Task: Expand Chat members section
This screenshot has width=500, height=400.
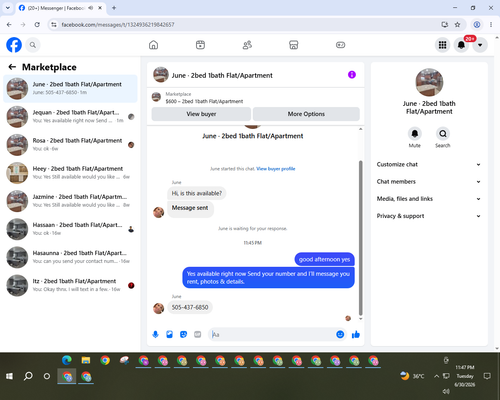Action: (x=429, y=182)
